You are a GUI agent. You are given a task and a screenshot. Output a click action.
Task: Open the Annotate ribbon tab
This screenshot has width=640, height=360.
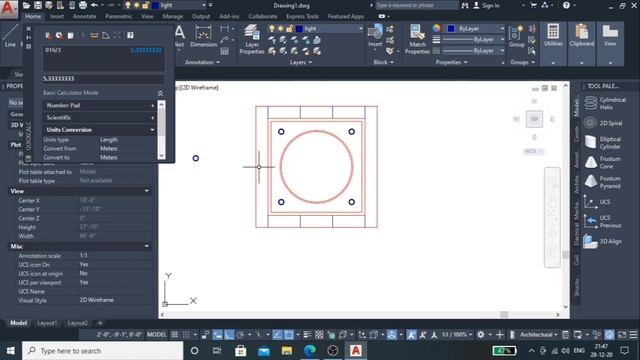[84, 16]
